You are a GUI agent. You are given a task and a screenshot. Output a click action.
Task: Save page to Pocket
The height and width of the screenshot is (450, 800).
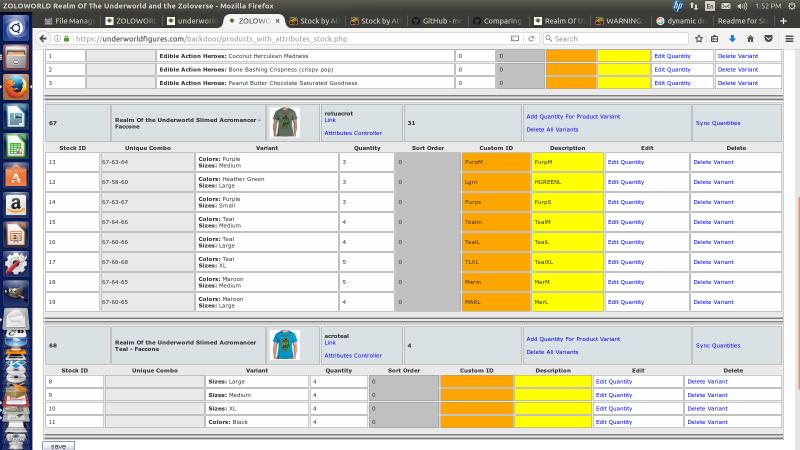768,39
